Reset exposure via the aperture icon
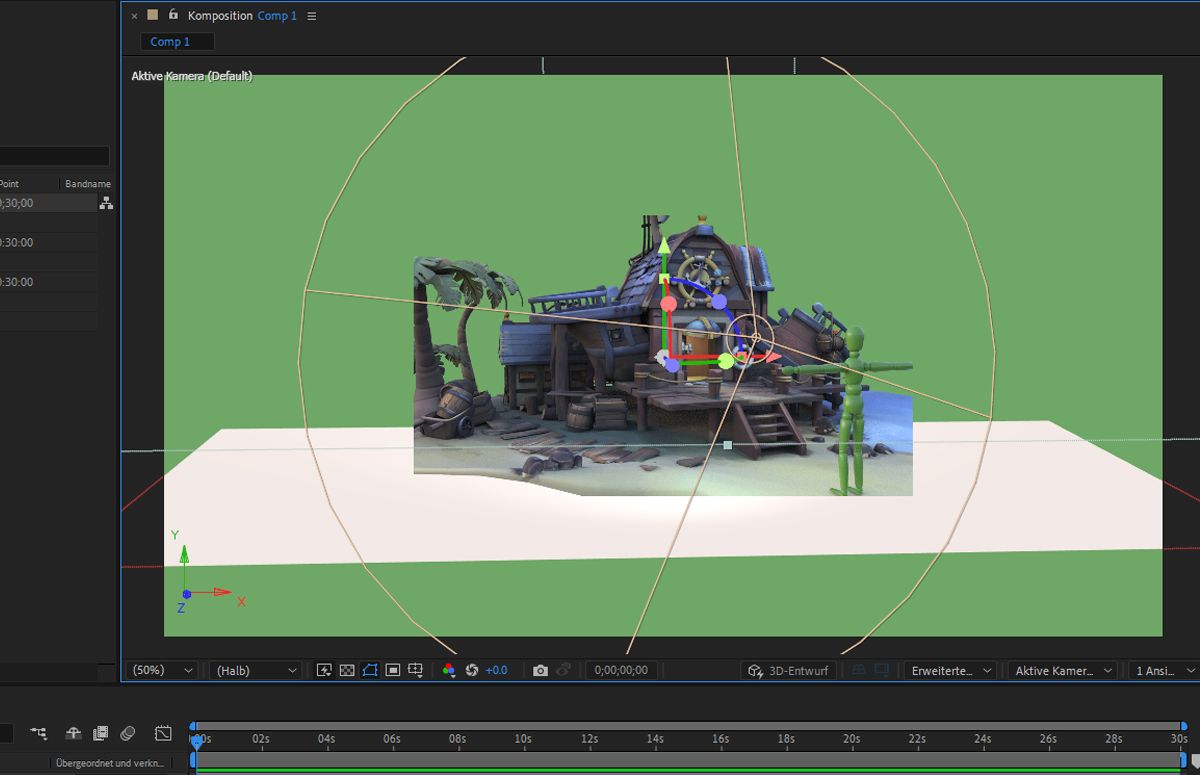Screen dimensions: 1200x775 pos(471,670)
